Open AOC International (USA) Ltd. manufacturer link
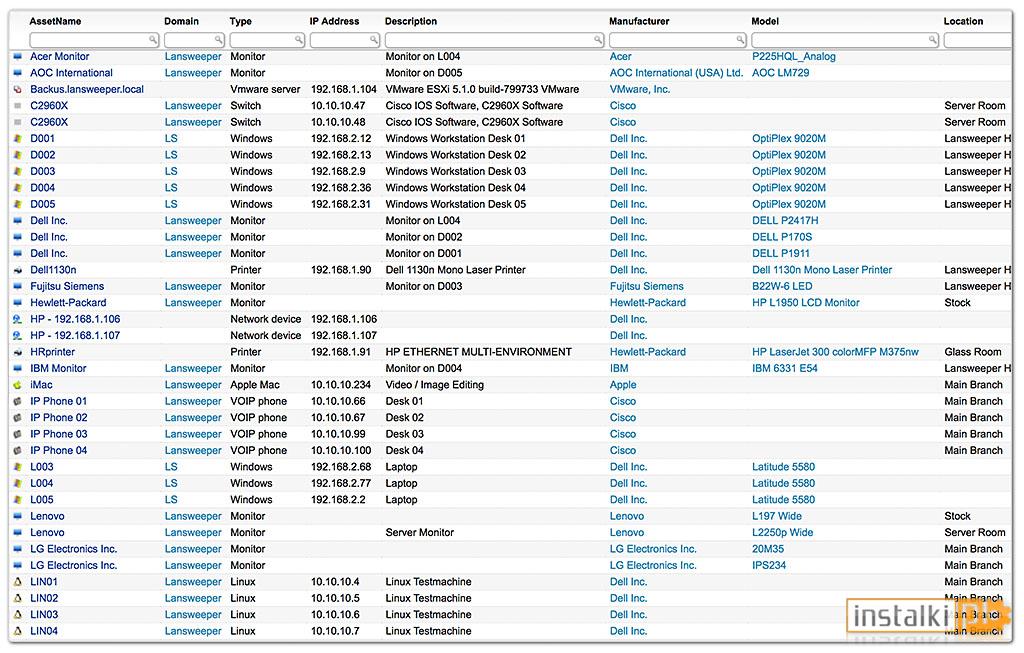Screen dimensions: 1024x653 [677, 73]
